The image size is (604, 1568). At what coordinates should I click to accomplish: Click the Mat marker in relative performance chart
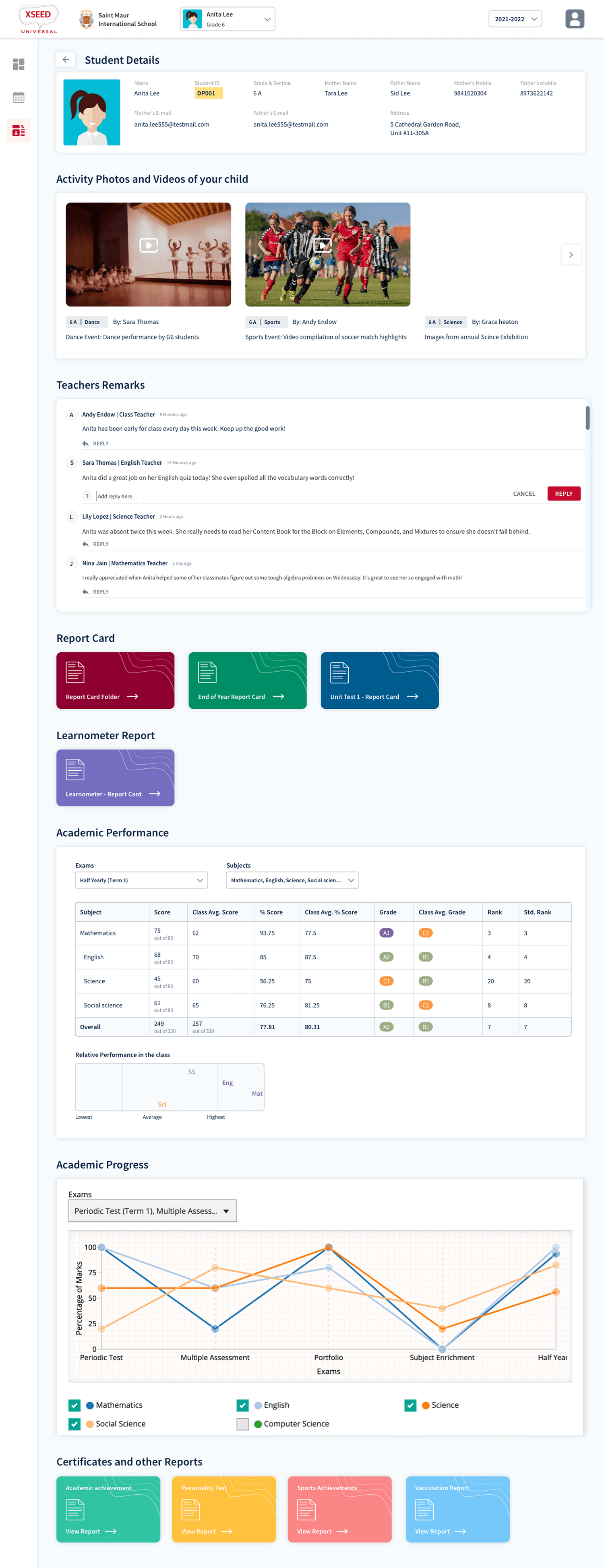[x=257, y=1093]
